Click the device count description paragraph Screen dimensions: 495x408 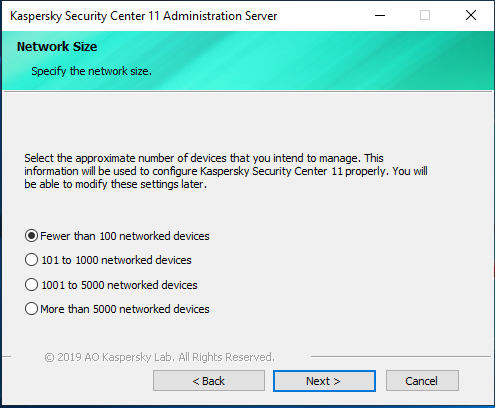click(226, 171)
